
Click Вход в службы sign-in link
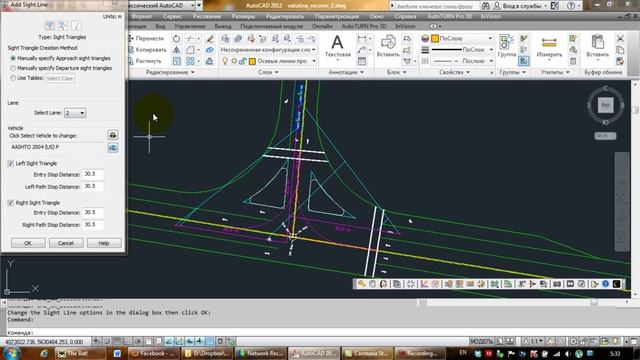click(x=522, y=6)
